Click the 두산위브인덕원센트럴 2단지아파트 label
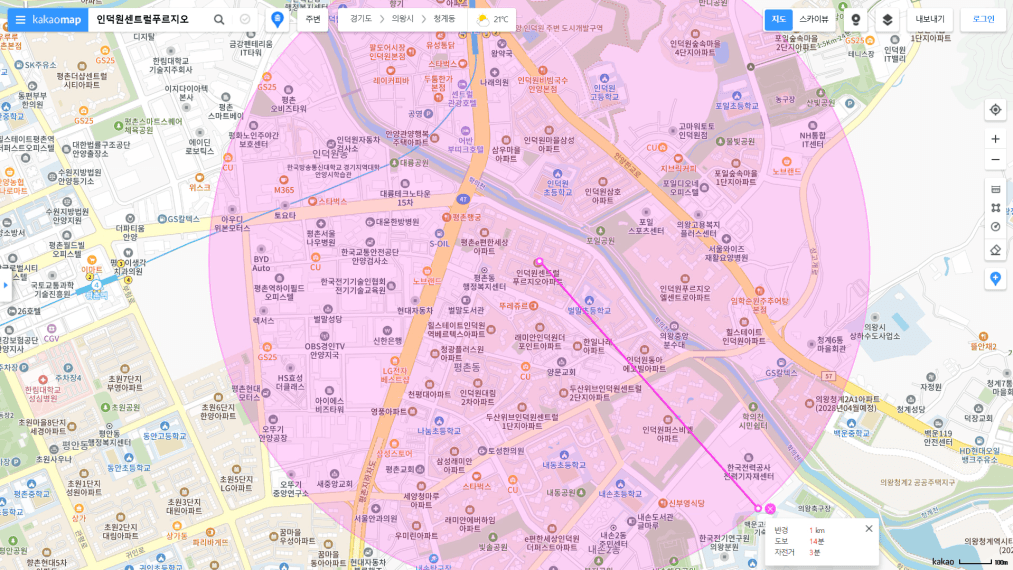Screen dimensions: 1013x570 tap(605, 393)
